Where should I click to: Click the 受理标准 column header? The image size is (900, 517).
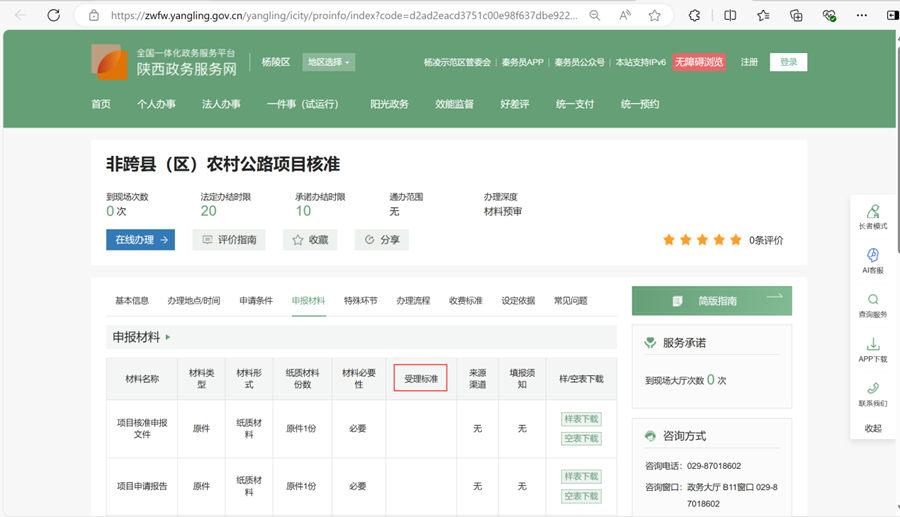click(421, 378)
